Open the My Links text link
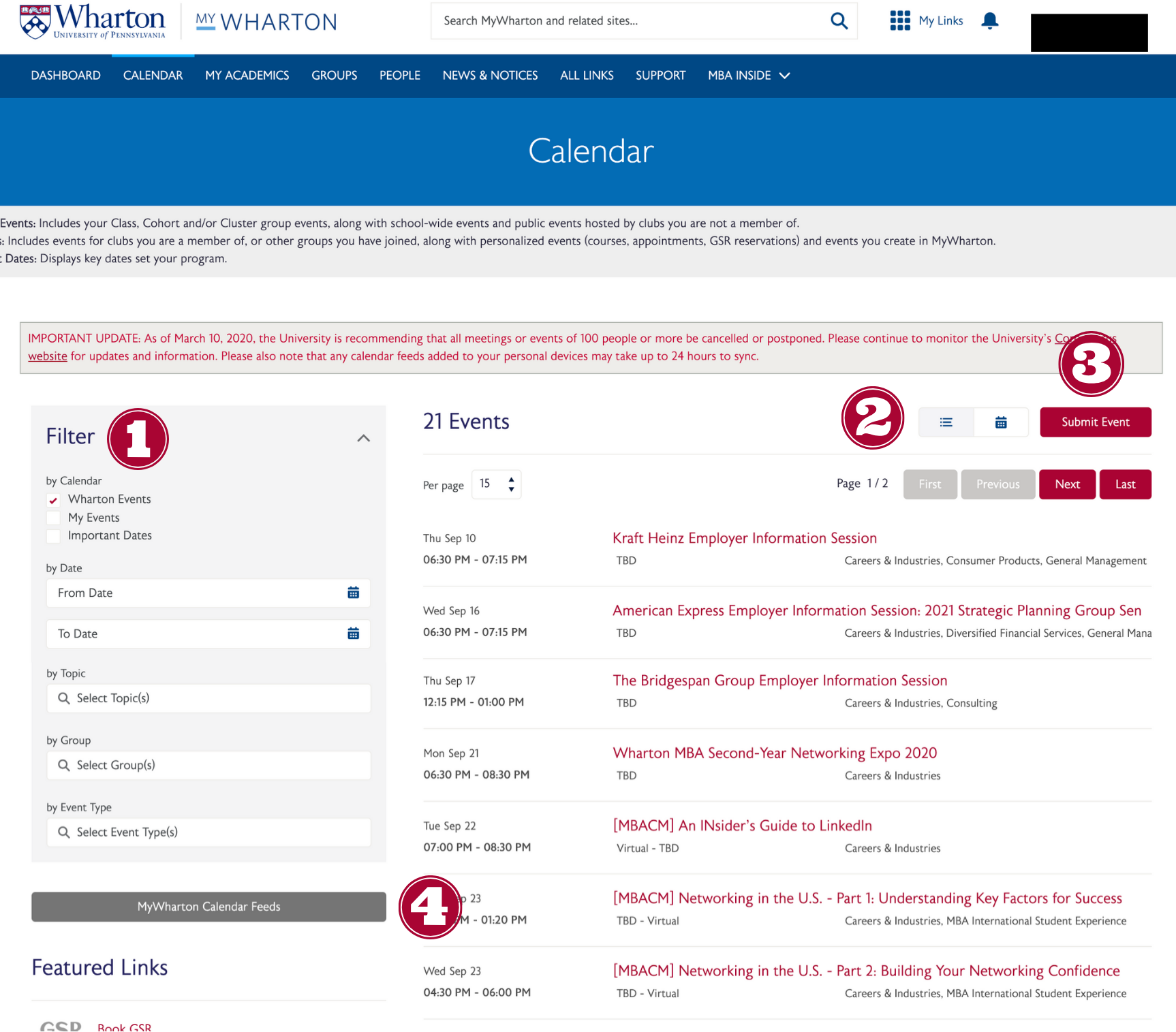1176x1032 pixels. (941, 21)
